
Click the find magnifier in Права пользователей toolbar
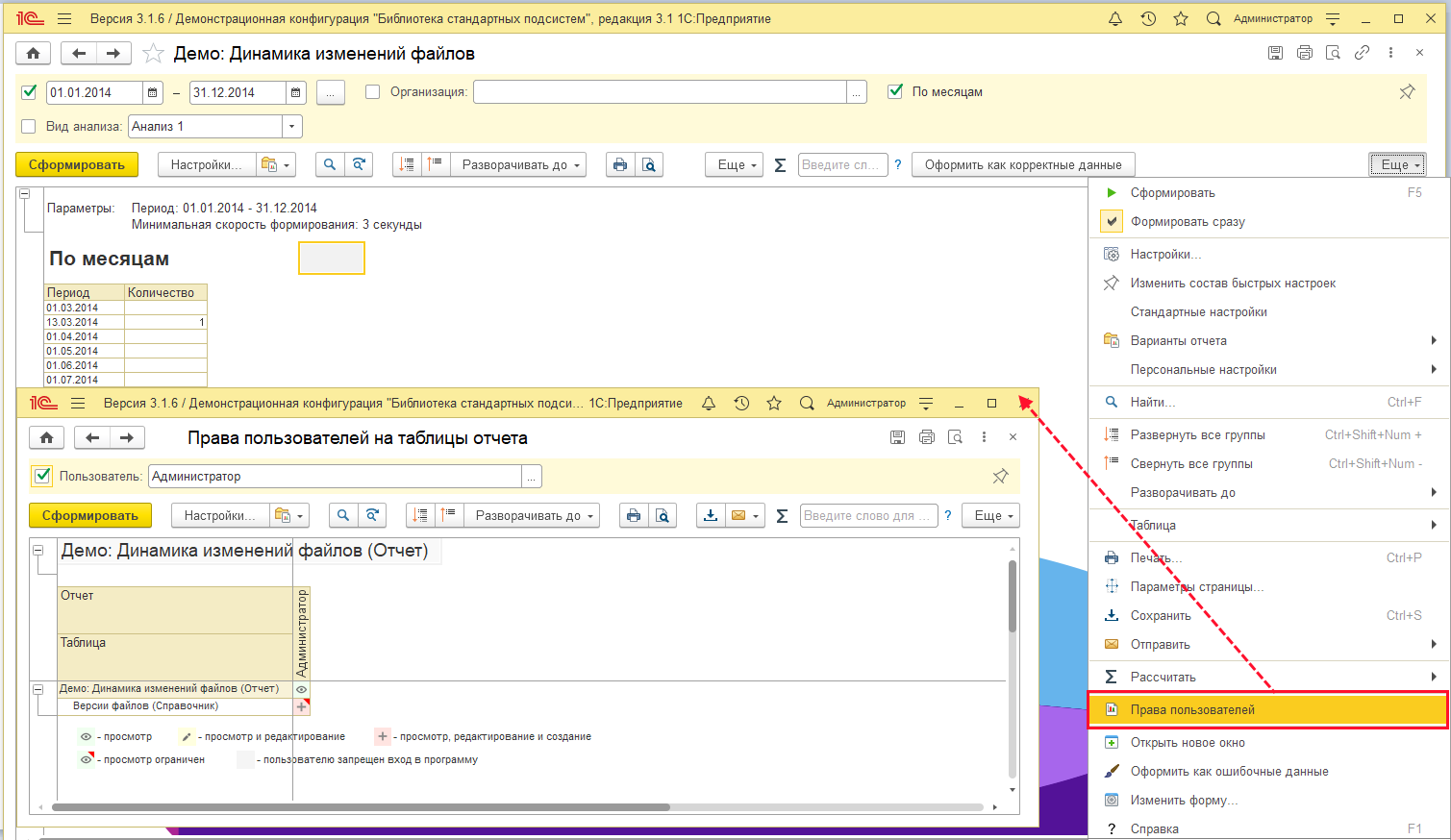point(343,515)
